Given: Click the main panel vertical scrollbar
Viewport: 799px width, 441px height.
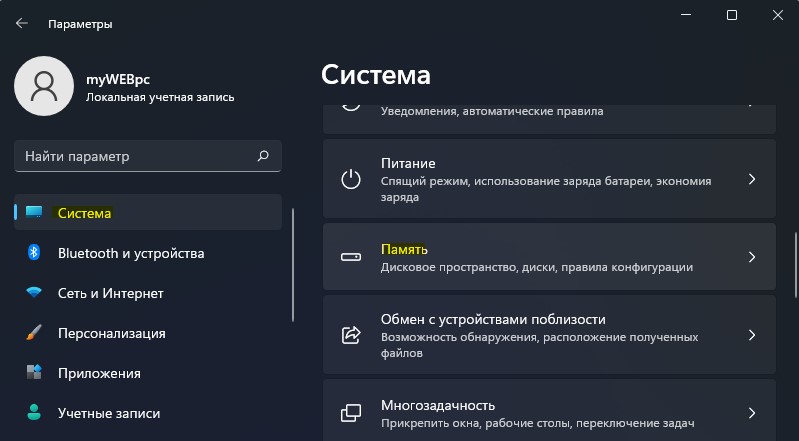Looking at the screenshot, I should (x=795, y=265).
